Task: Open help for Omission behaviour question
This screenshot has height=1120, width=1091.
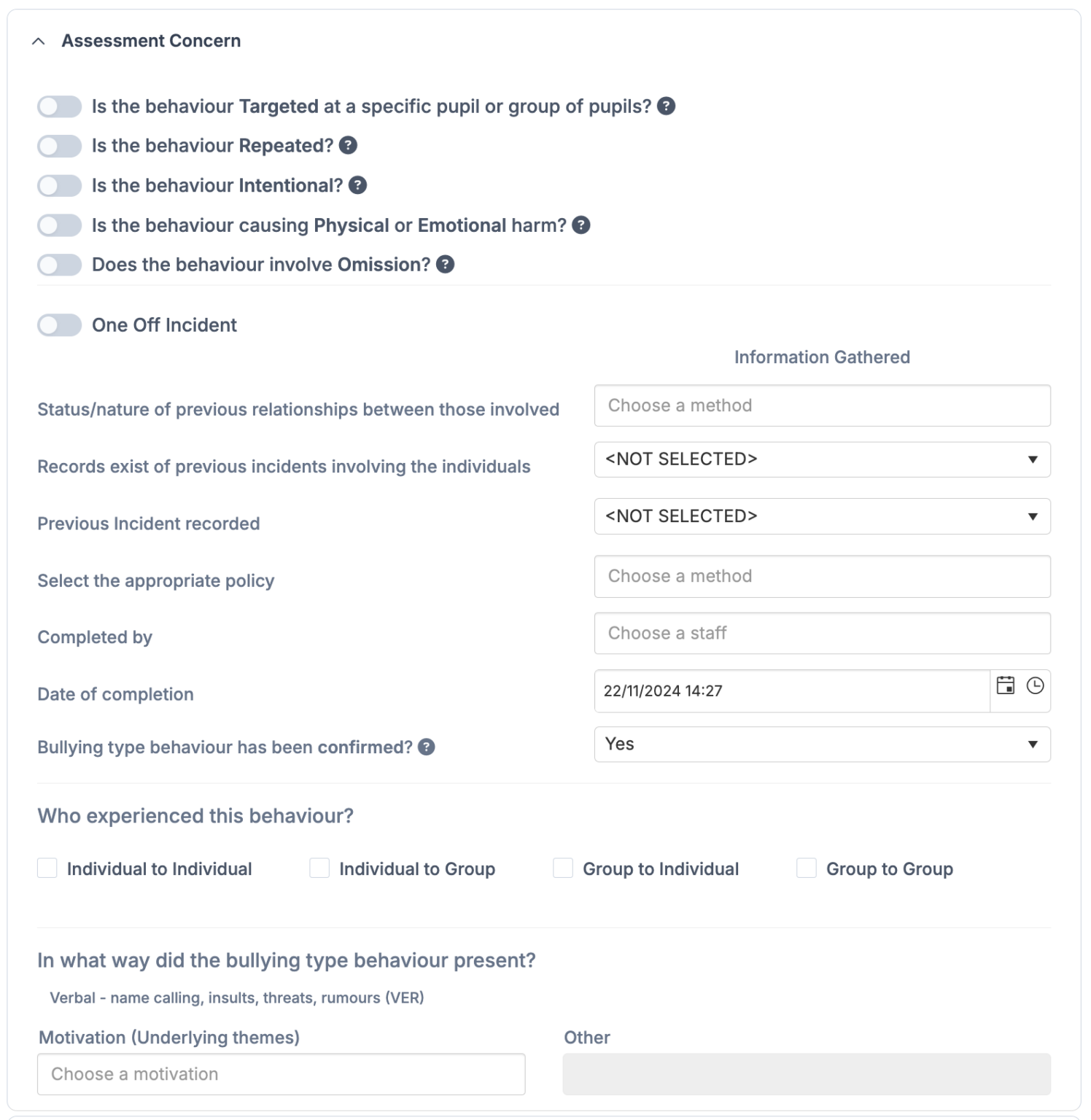Action: point(445,264)
